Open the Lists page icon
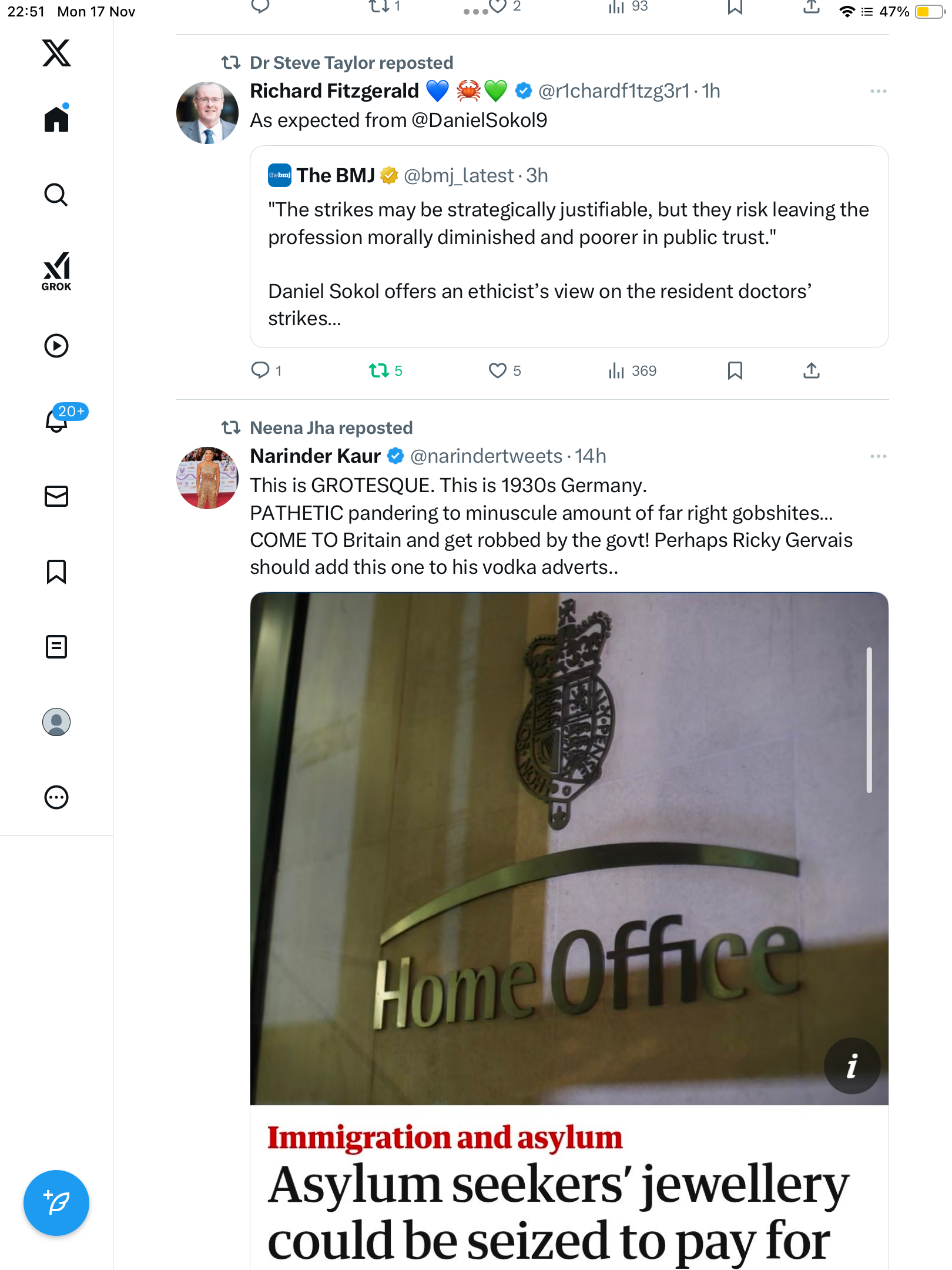Screen dimensions: 952x1270 (56, 647)
